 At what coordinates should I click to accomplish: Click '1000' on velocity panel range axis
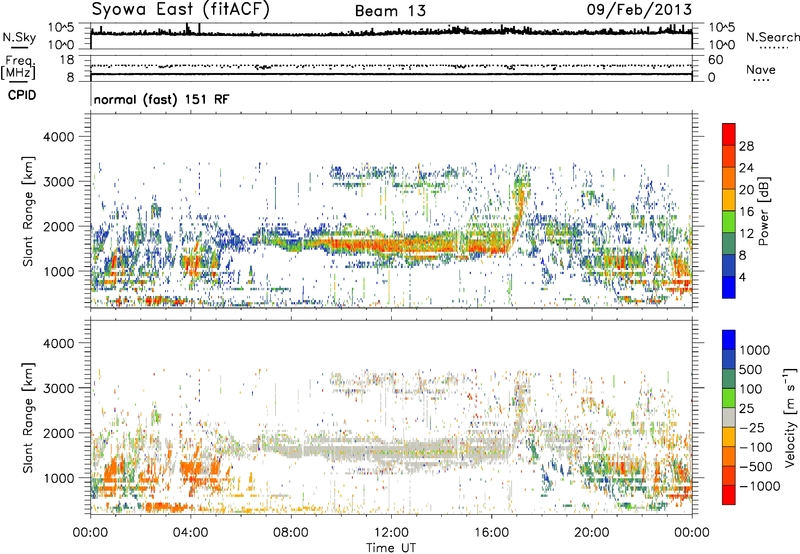coord(59,477)
